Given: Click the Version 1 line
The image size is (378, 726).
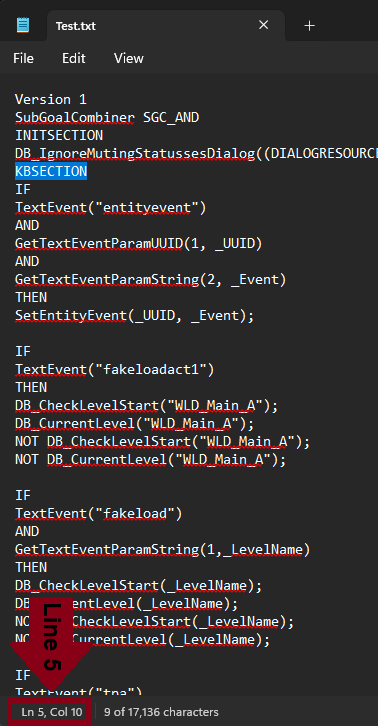Looking at the screenshot, I should [x=51, y=100].
